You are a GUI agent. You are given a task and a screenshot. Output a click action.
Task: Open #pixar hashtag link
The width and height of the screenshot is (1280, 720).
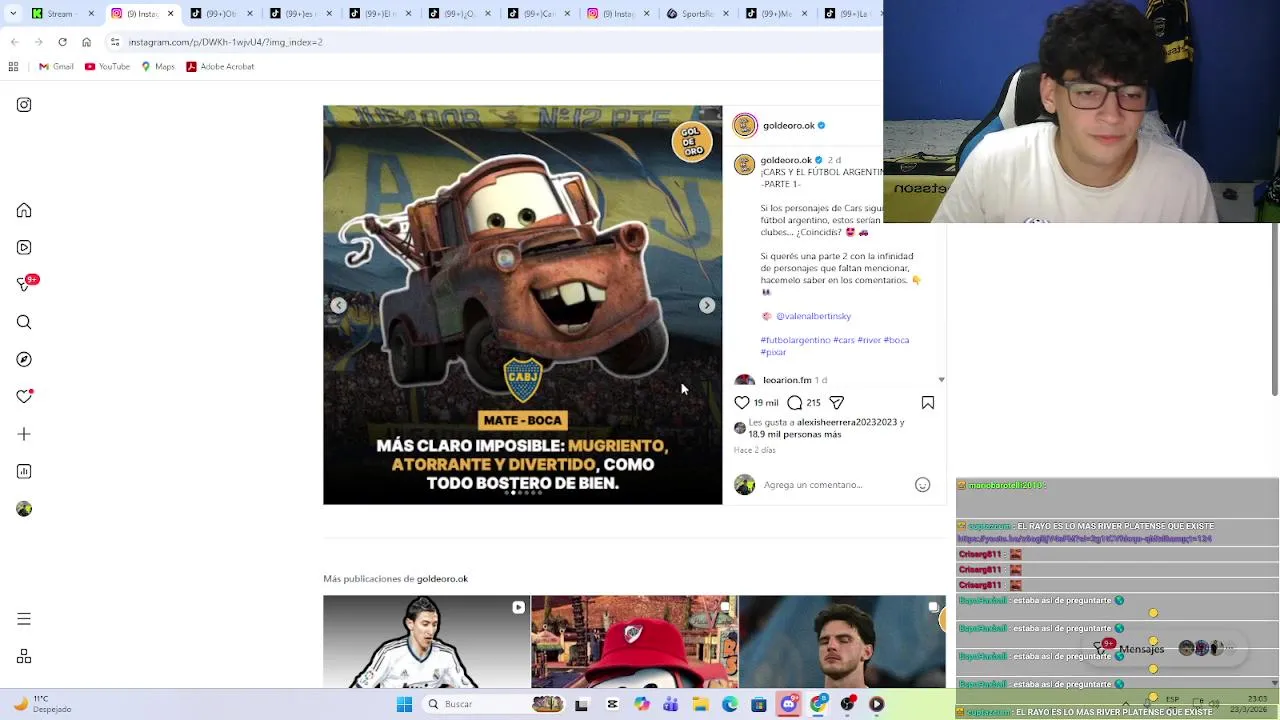[773, 352]
